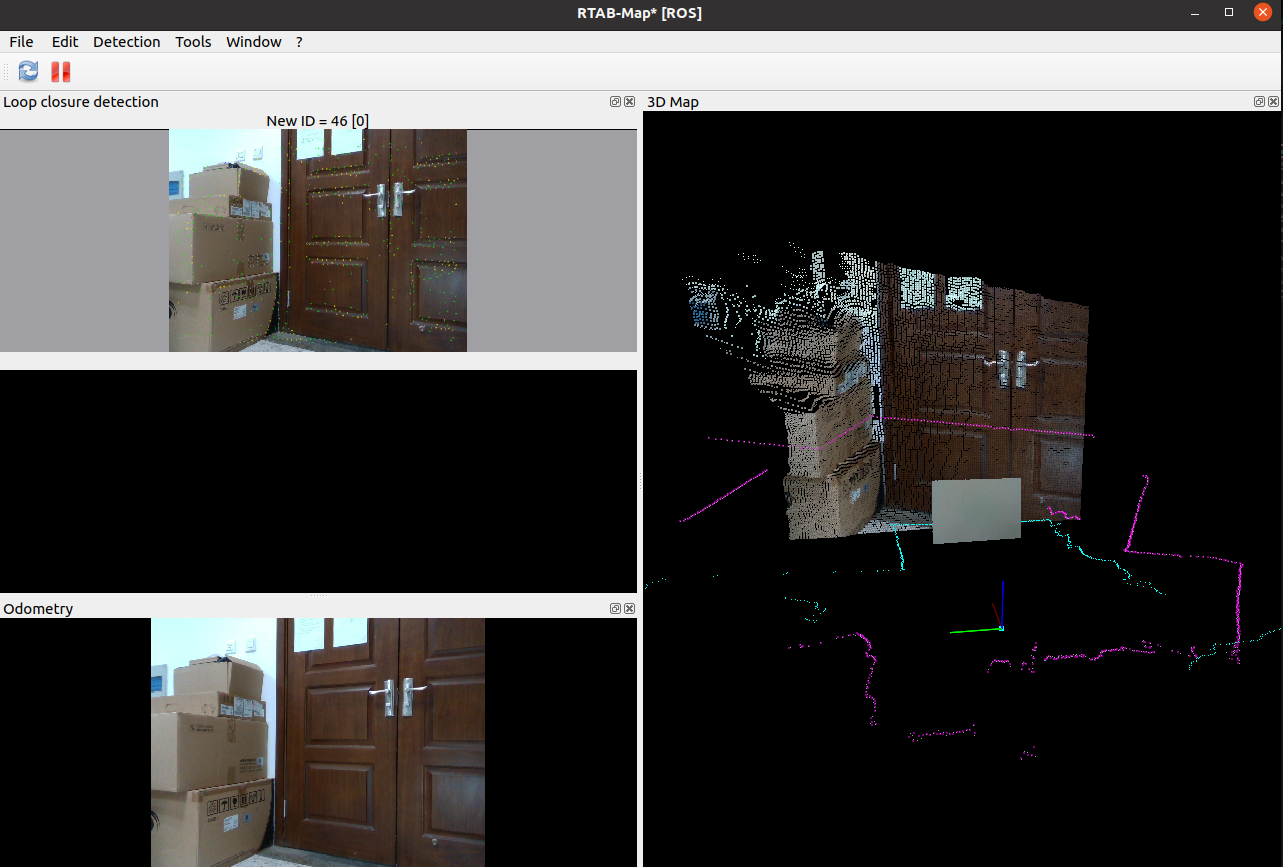Close the 3D Map panel
The image size is (1283, 867).
click(1273, 102)
